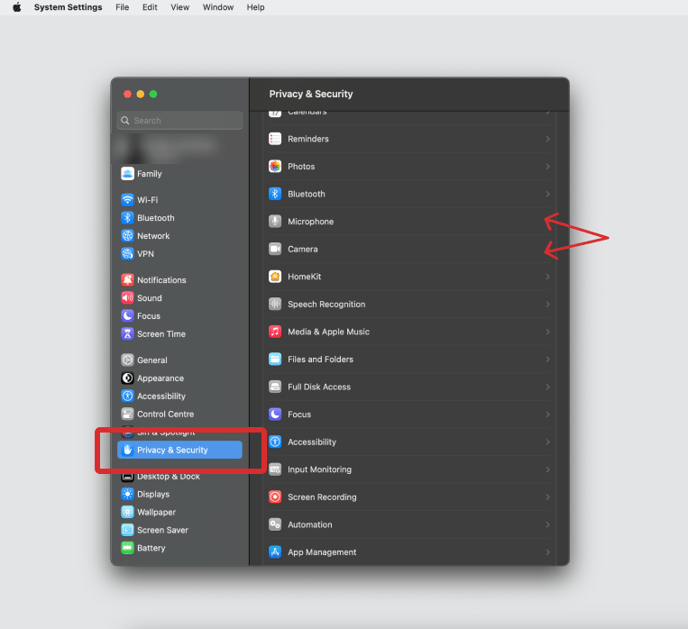Open the Camera icon in privacy list

[x=275, y=249]
